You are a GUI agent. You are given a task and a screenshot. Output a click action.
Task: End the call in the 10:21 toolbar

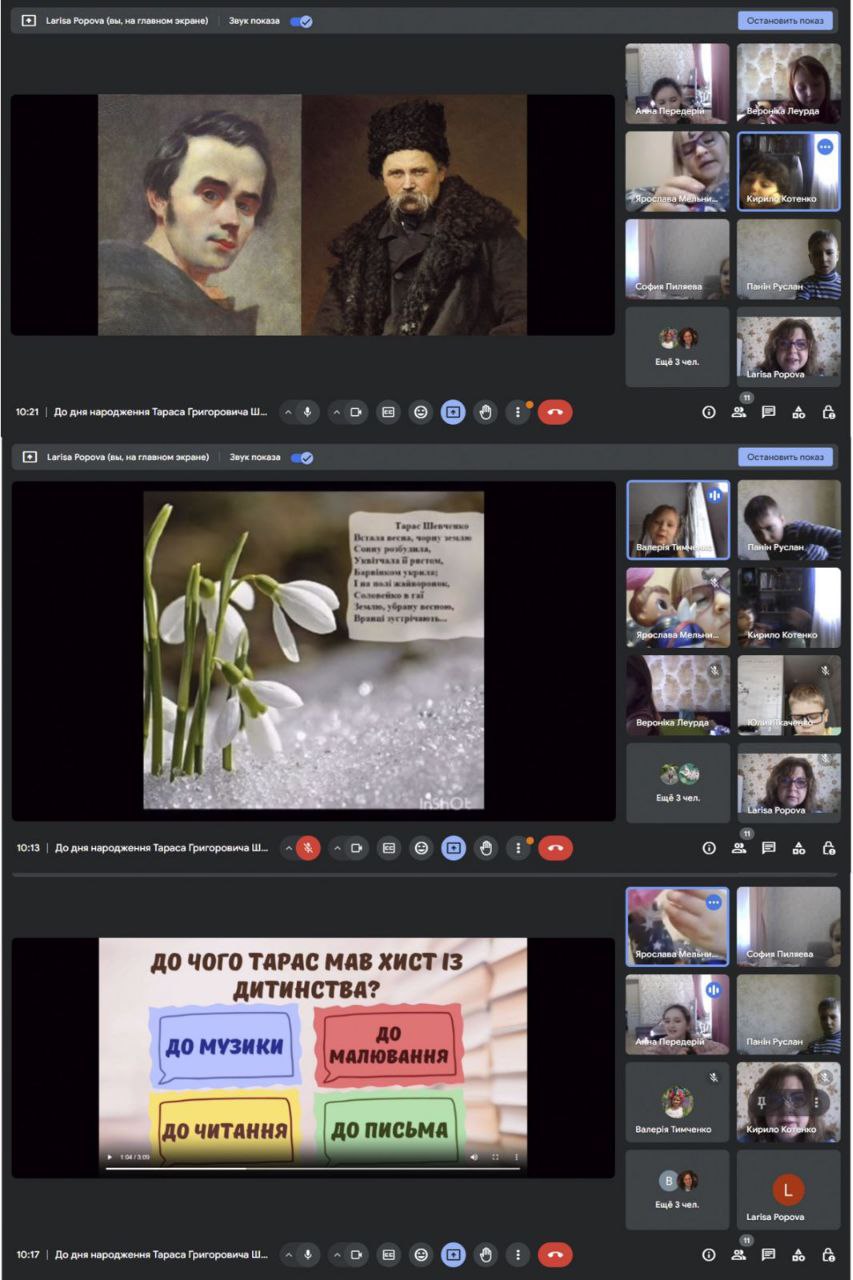[555, 412]
